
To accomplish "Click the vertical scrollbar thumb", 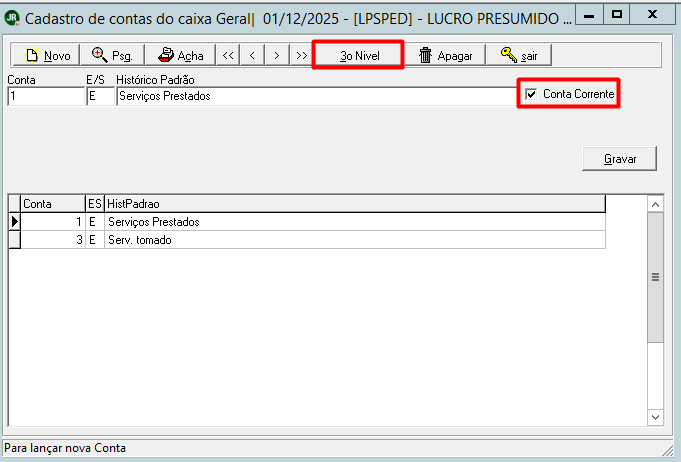I will point(655,277).
